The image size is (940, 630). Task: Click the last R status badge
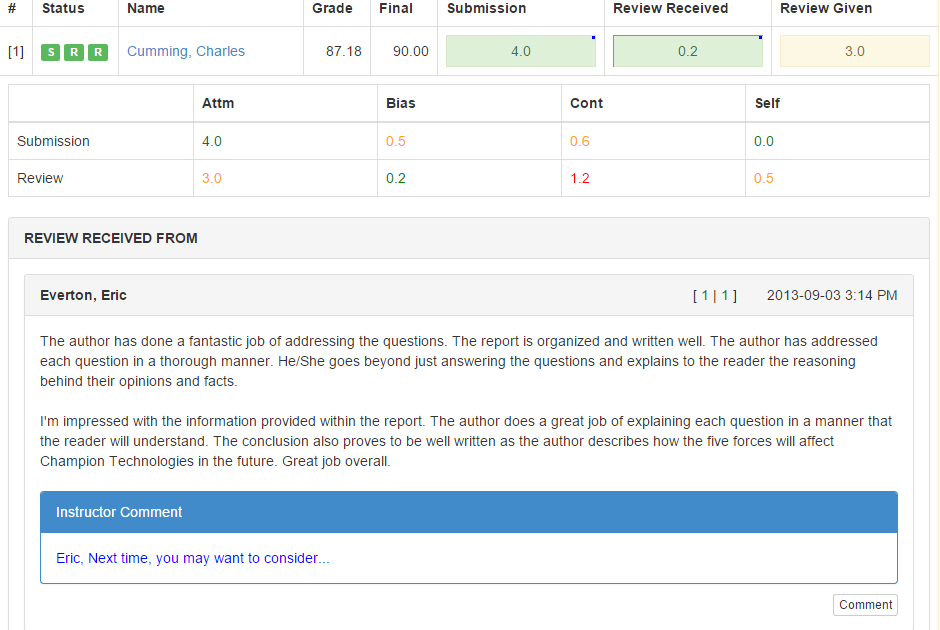pyautogui.click(x=97, y=52)
